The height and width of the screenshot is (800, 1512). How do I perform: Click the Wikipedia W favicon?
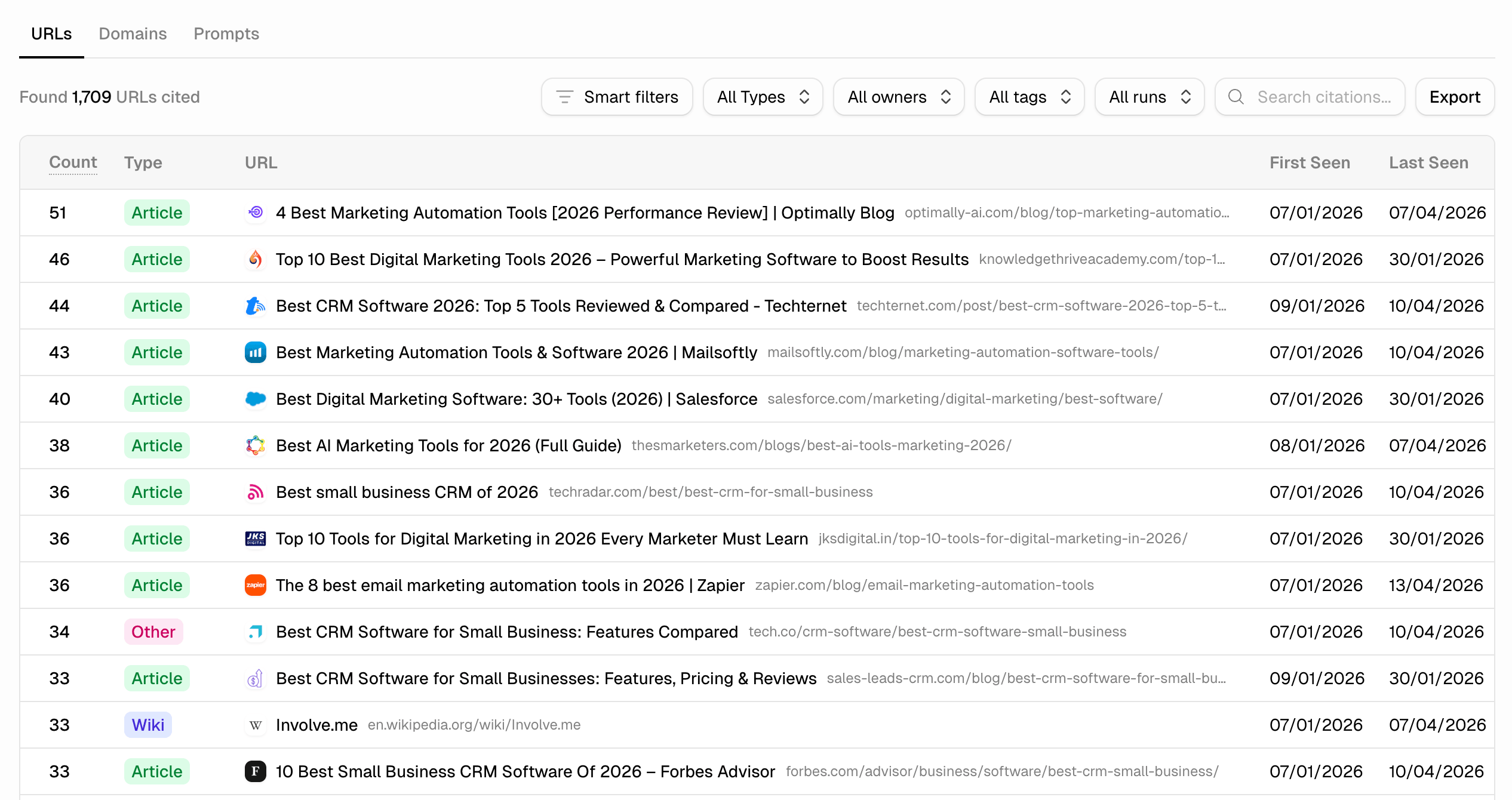click(256, 725)
